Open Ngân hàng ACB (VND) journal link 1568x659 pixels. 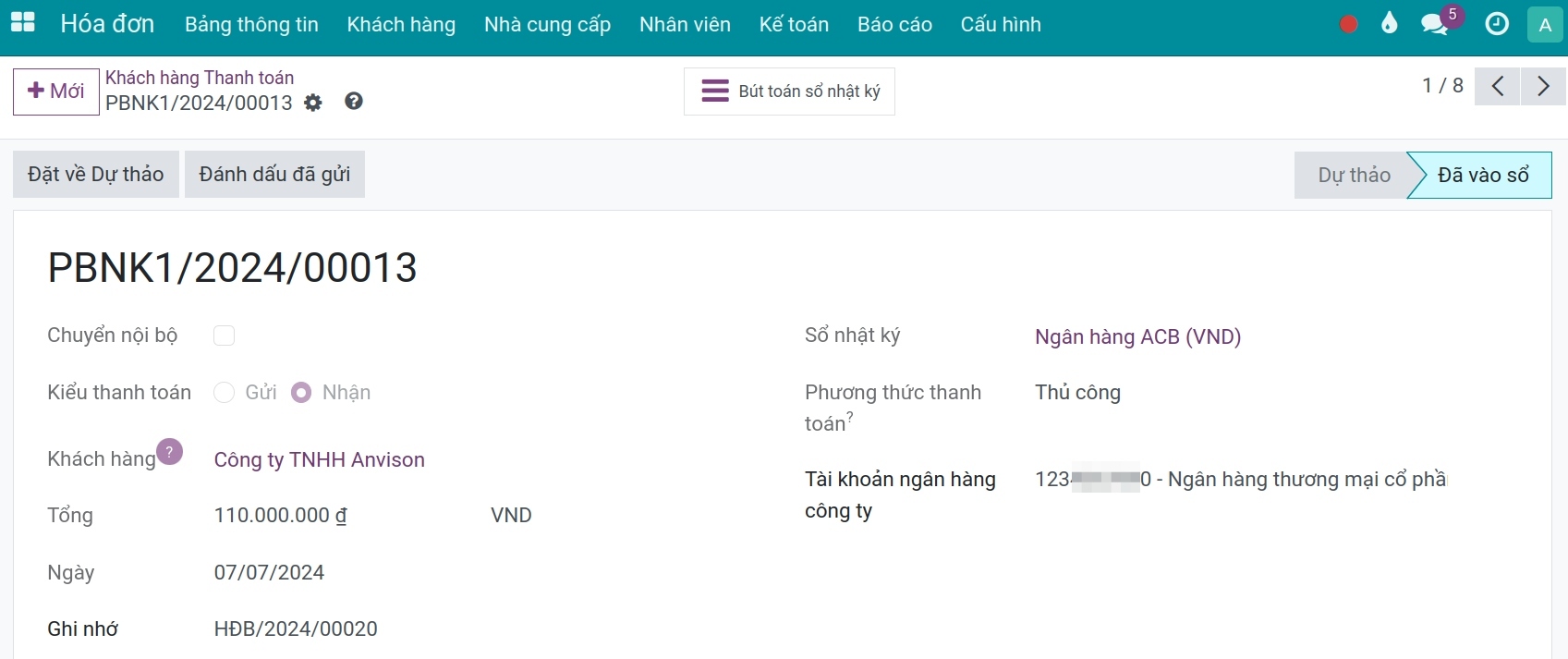[x=1137, y=336]
